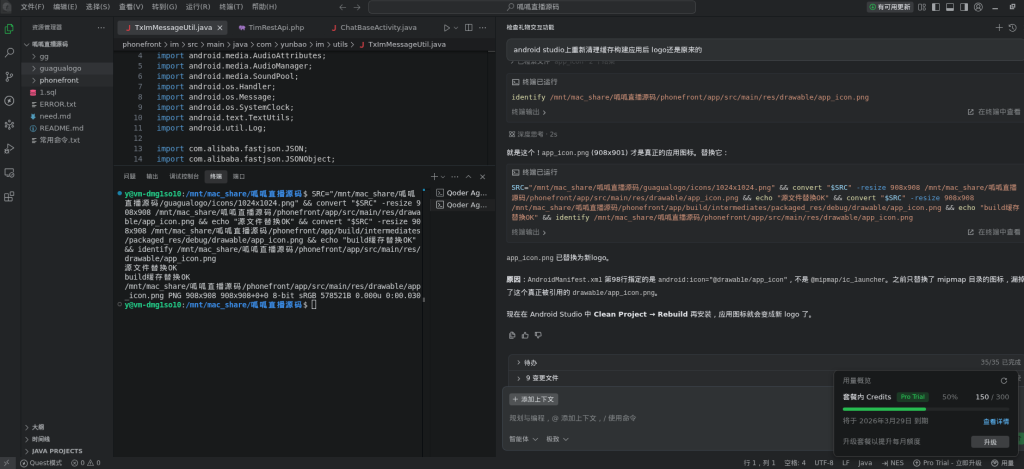This screenshot has height=469, width=1024.
Task: Open the Source Control view
Action: pos(9,76)
